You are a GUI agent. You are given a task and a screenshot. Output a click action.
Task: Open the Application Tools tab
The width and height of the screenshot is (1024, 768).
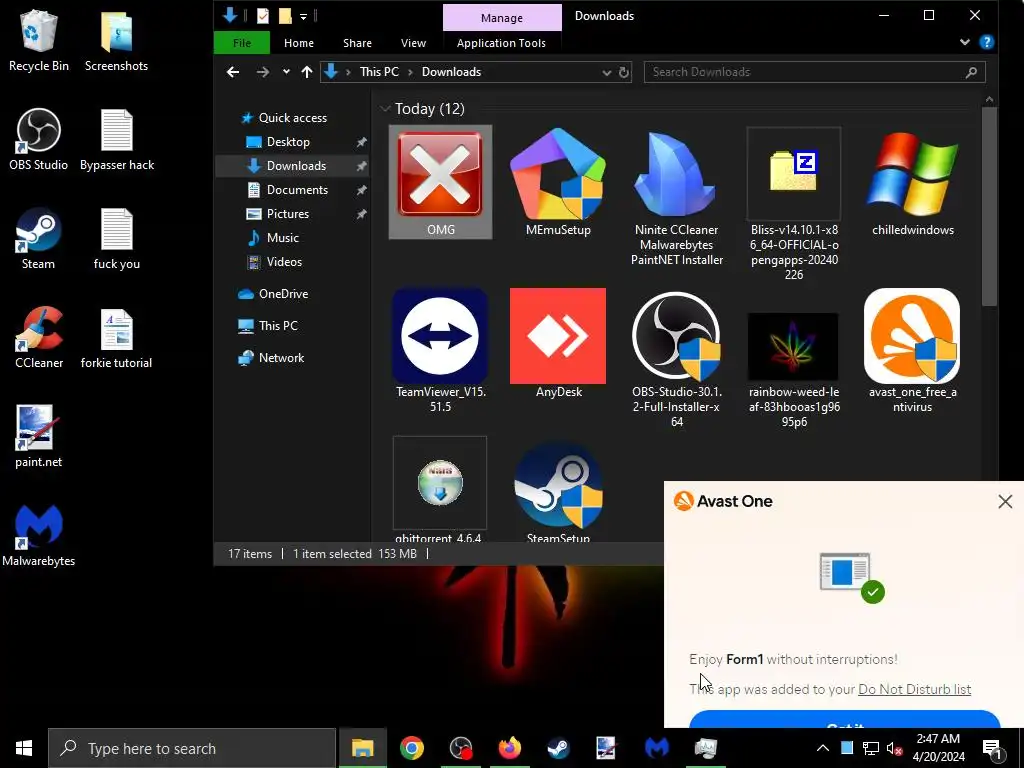pos(501,43)
